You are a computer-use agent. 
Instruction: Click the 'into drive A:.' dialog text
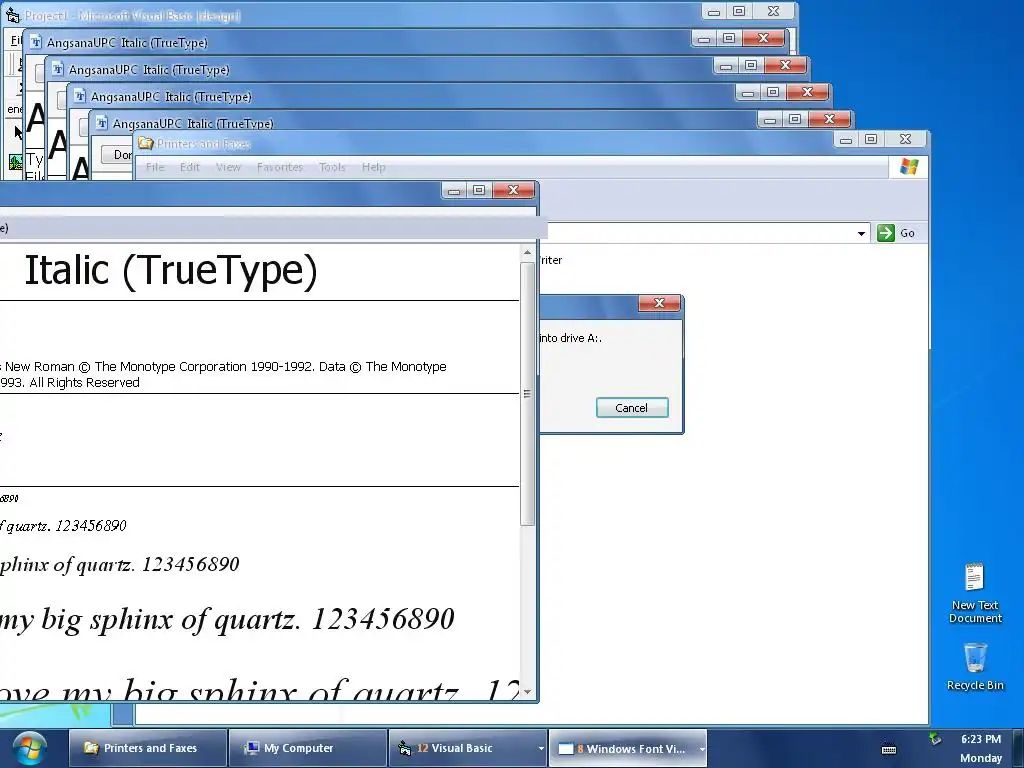coord(570,338)
